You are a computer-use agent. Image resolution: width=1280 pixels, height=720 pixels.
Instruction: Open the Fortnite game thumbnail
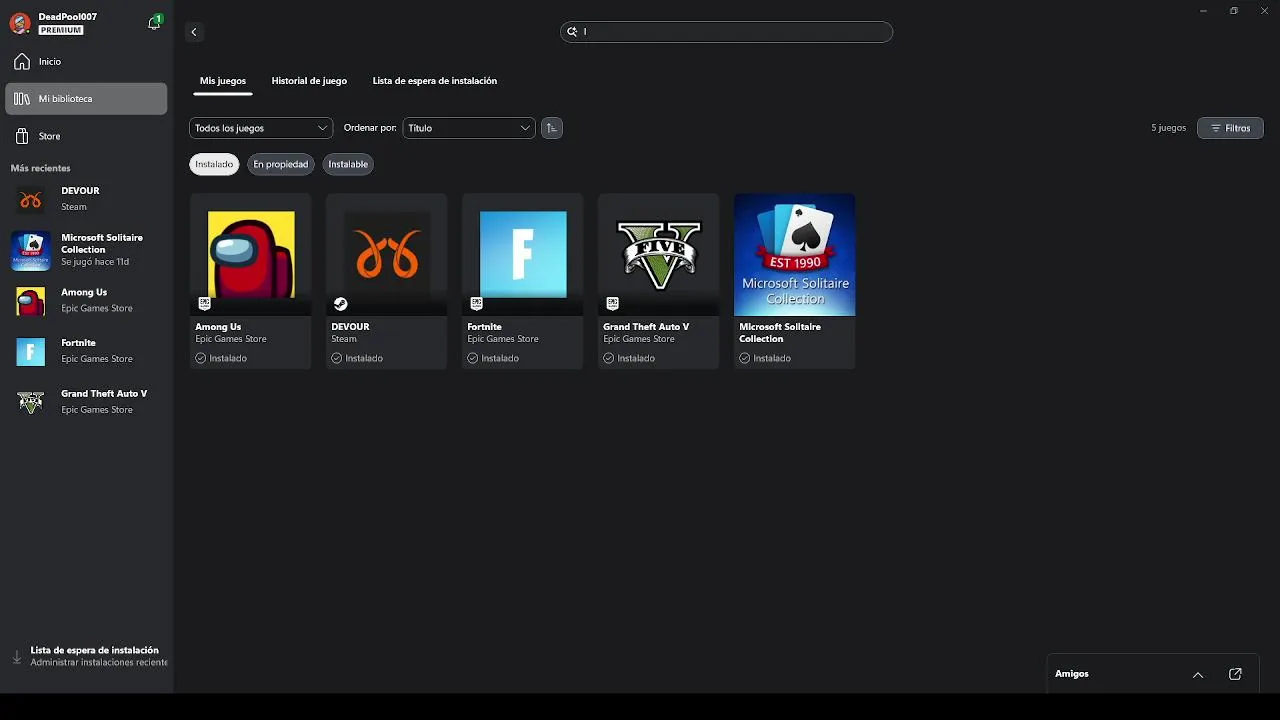coord(523,255)
